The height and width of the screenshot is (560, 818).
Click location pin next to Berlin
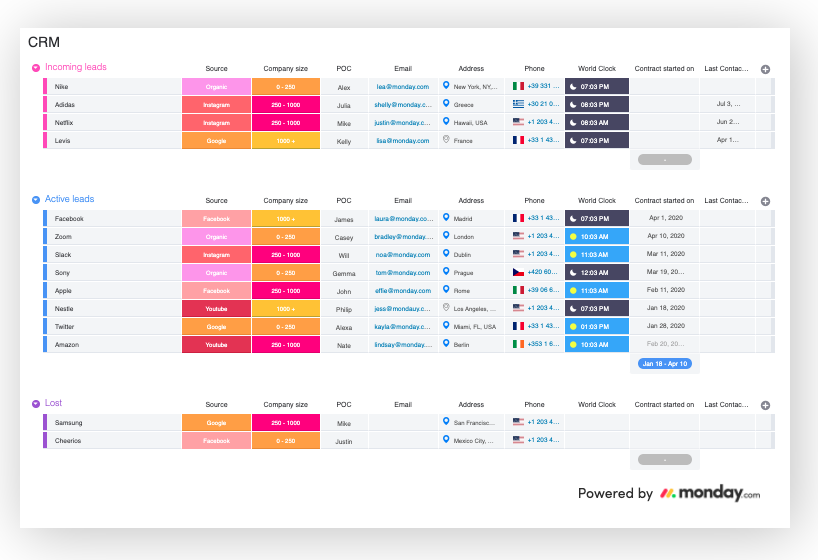[x=446, y=343]
